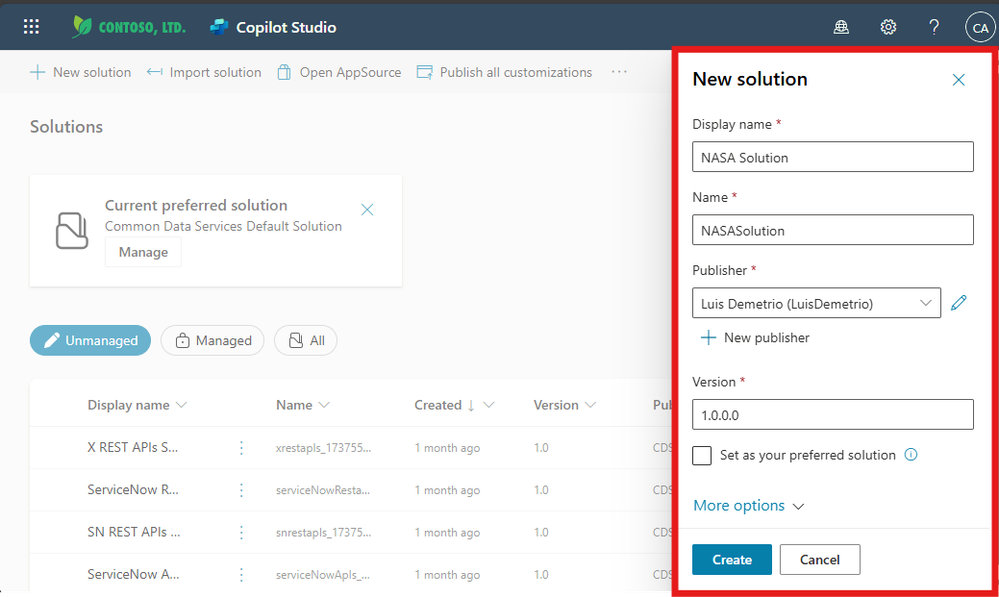Open the environment picker icon
The image size is (999, 597).
click(x=841, y=27)
